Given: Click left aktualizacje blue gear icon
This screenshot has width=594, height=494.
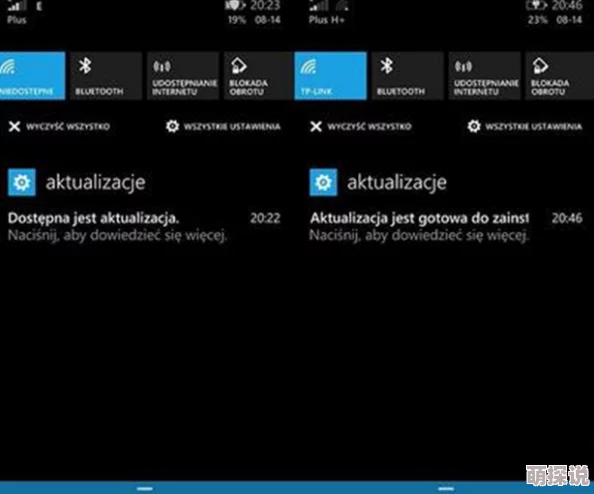Looking at the screenshot, I should (22, 182).
